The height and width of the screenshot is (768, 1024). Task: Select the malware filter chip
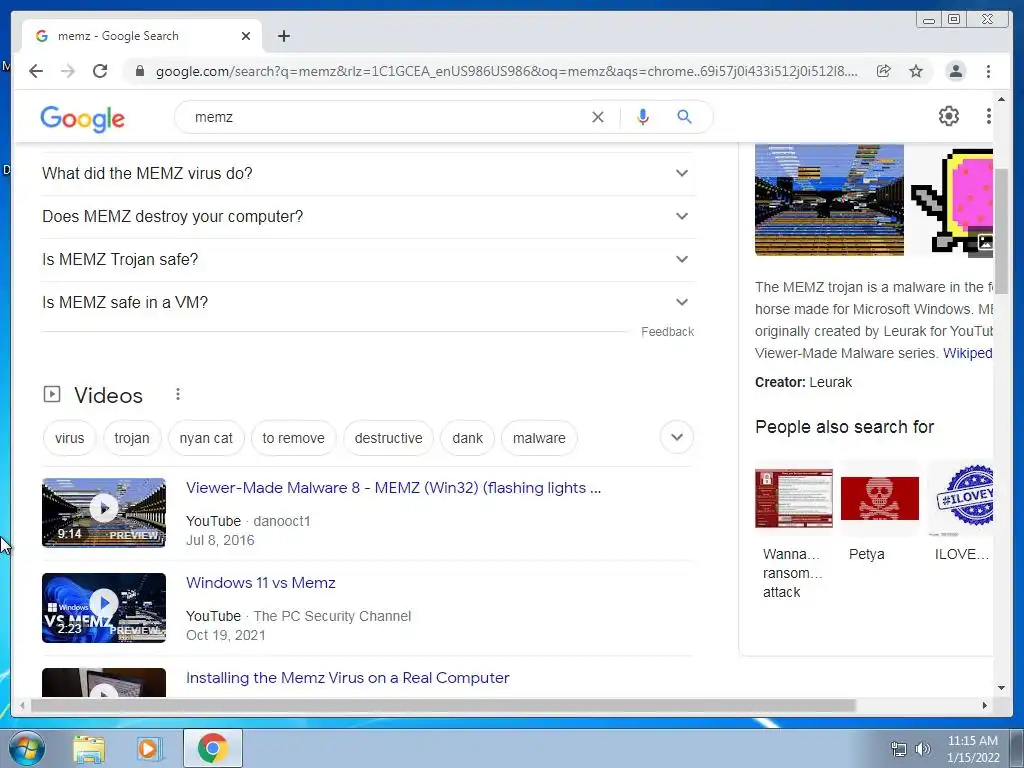(539, 438)
